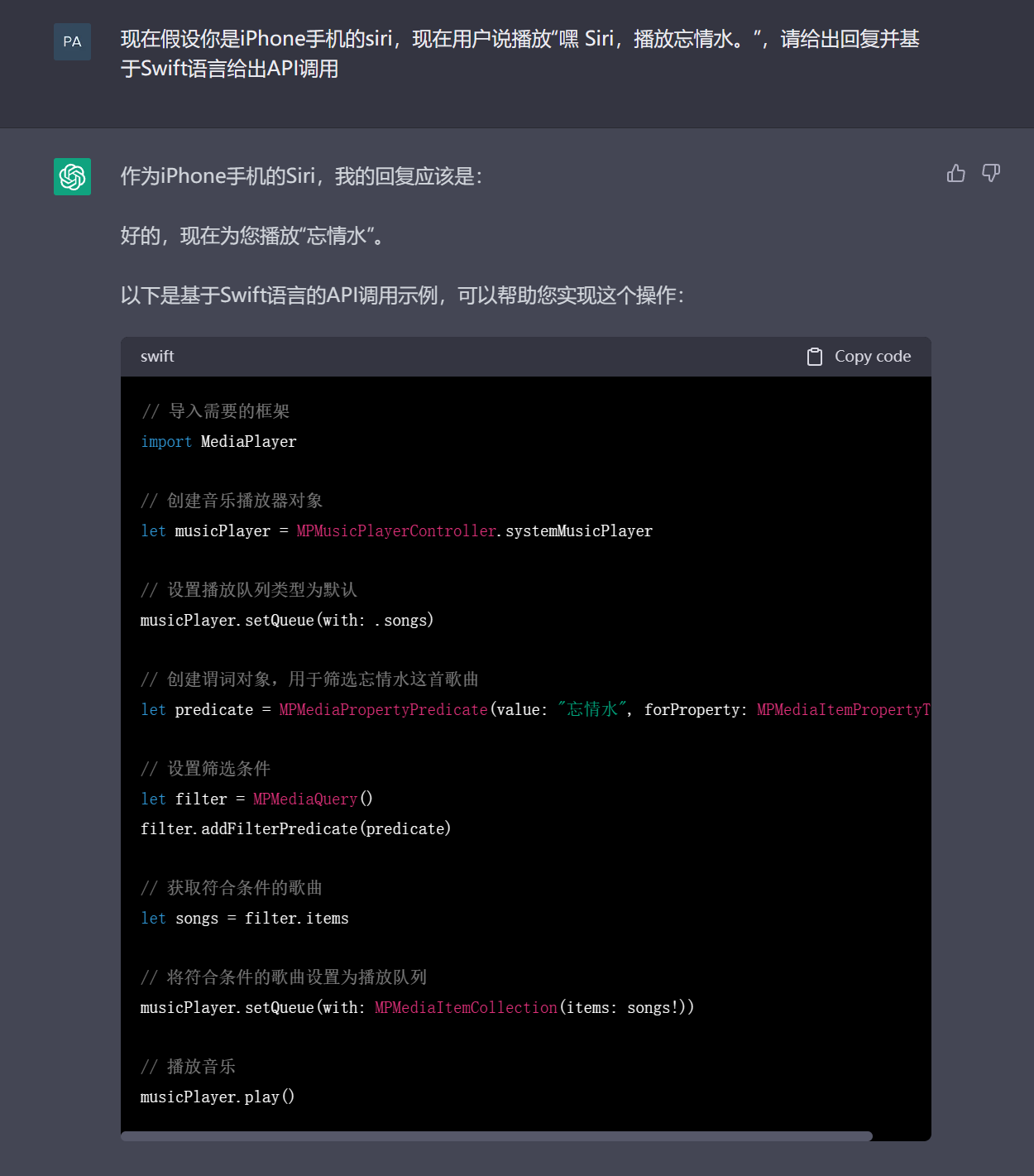This screenshot has height=1176, width=1034.
Task: Click the reply line "好的，现在为您播放"
Action: coord(252,237)
